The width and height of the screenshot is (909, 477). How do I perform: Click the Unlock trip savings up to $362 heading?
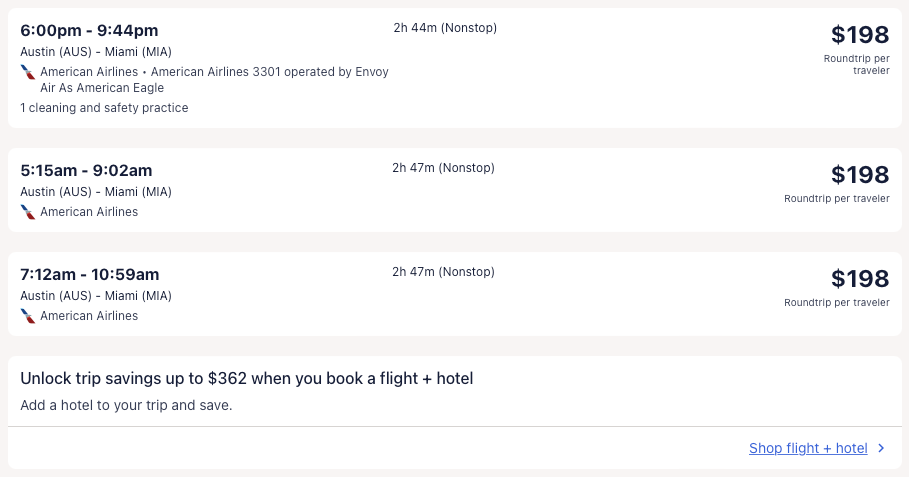(246, 378)
